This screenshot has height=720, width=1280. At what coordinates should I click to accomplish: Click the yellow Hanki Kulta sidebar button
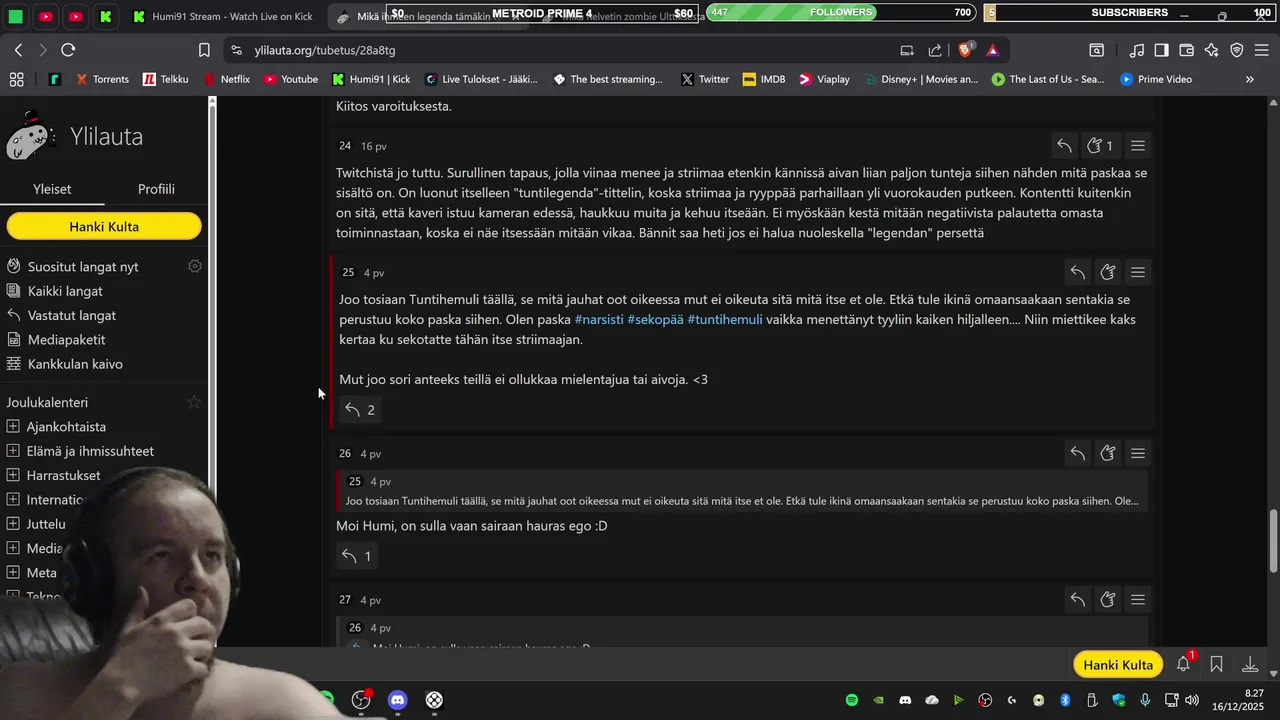(x=104, y=227)
